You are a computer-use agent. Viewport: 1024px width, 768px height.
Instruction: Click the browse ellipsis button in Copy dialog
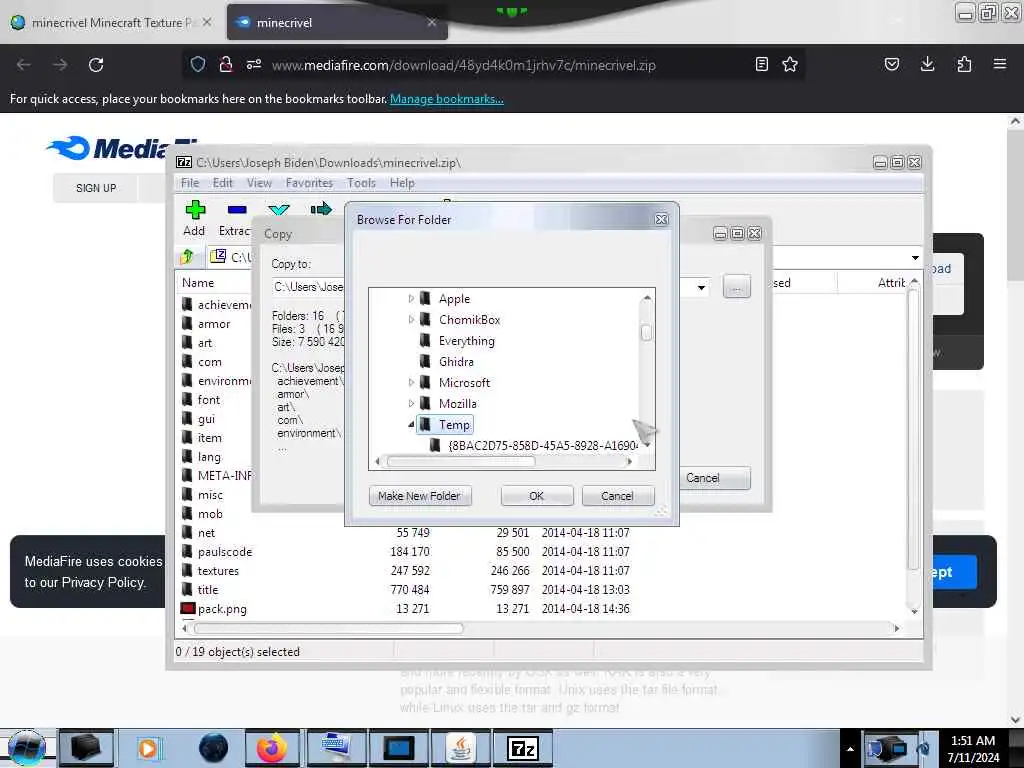[737, 287]
